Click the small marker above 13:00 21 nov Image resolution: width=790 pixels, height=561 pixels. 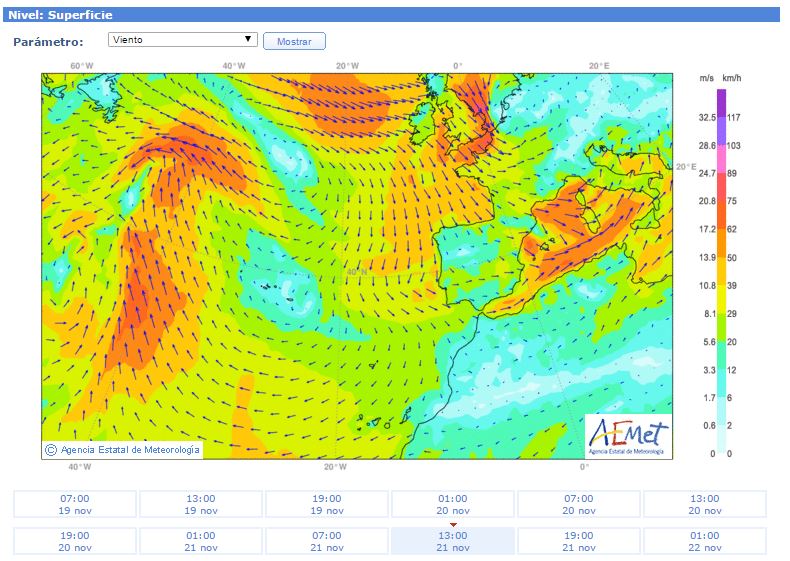coord(453,524)
